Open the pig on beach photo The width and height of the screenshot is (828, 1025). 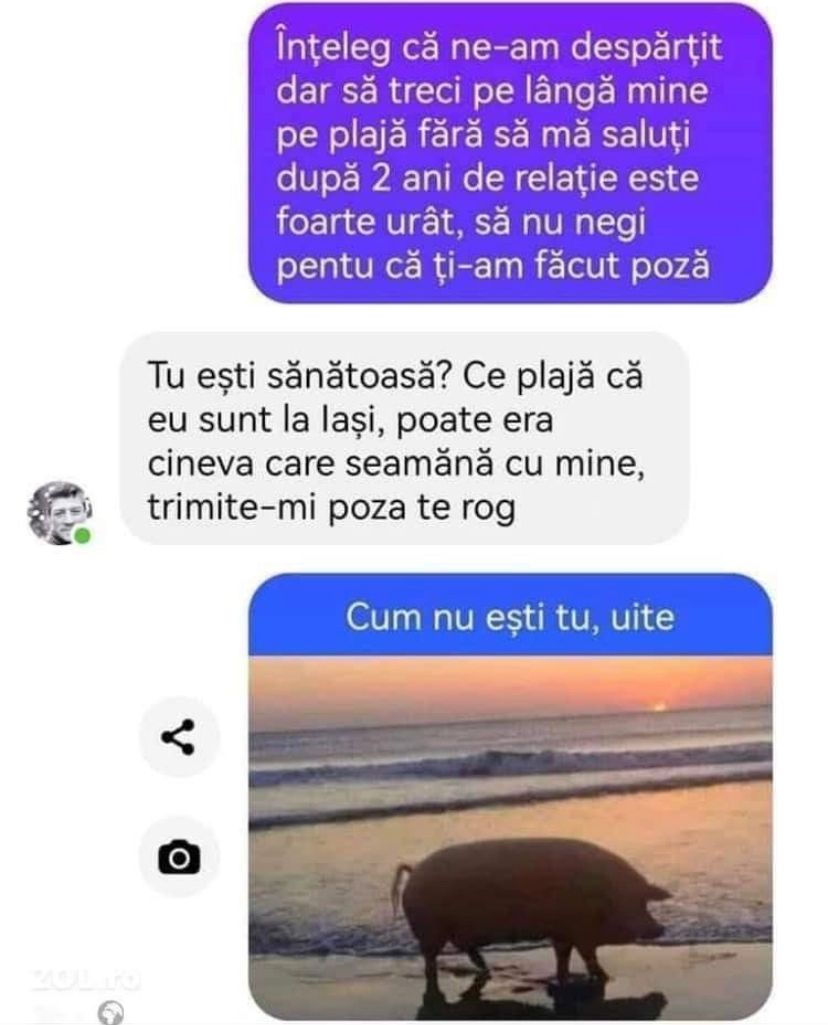click(x=510, y=838)
